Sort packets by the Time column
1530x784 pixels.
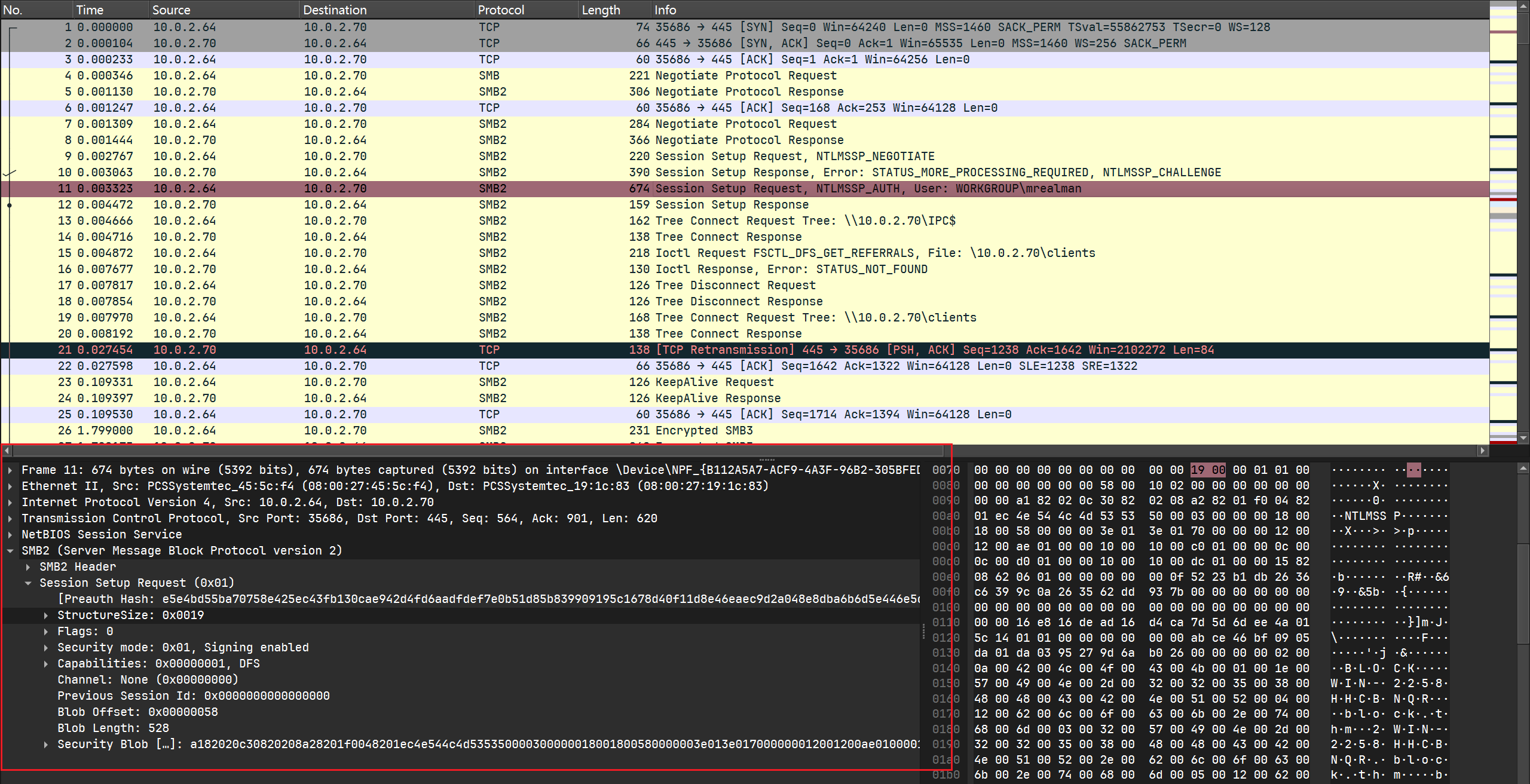(x=90, y=10)
